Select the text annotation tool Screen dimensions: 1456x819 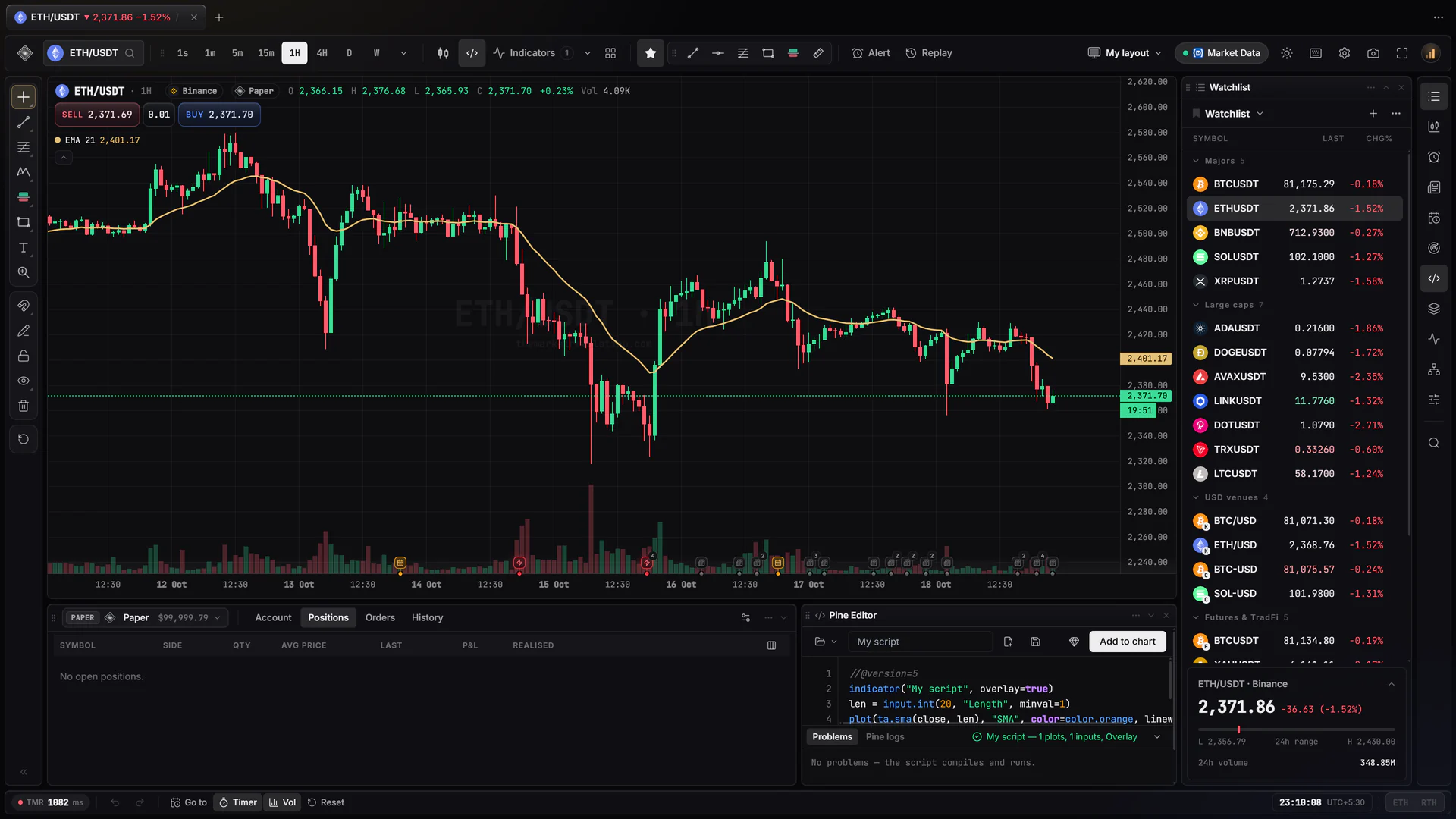pos(24,248)
